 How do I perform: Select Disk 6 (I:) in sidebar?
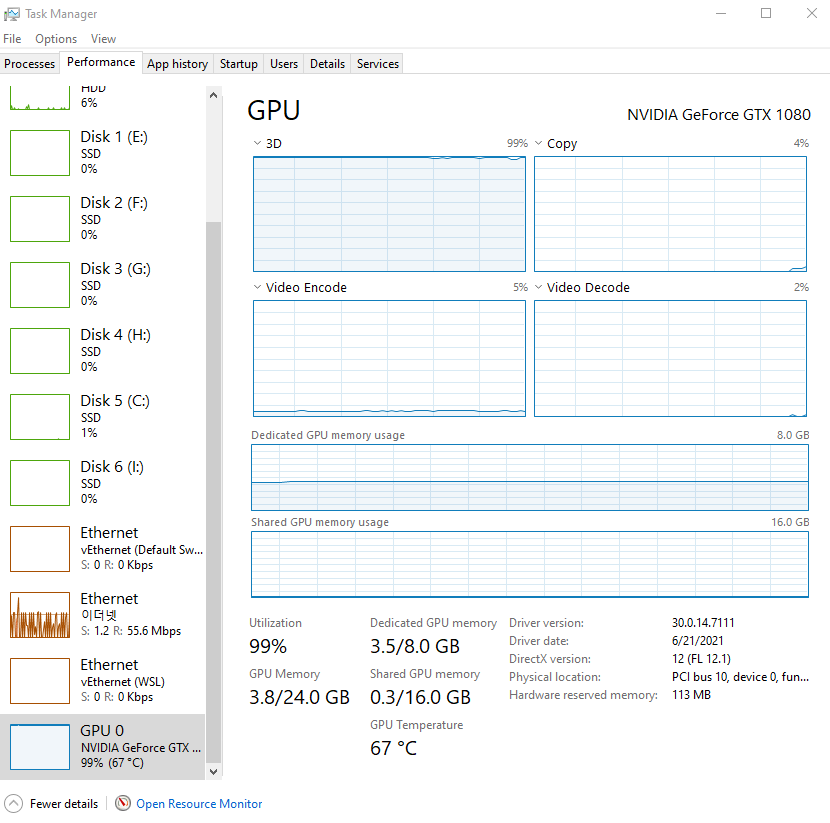pyautogui.click(x=103, y=483)
